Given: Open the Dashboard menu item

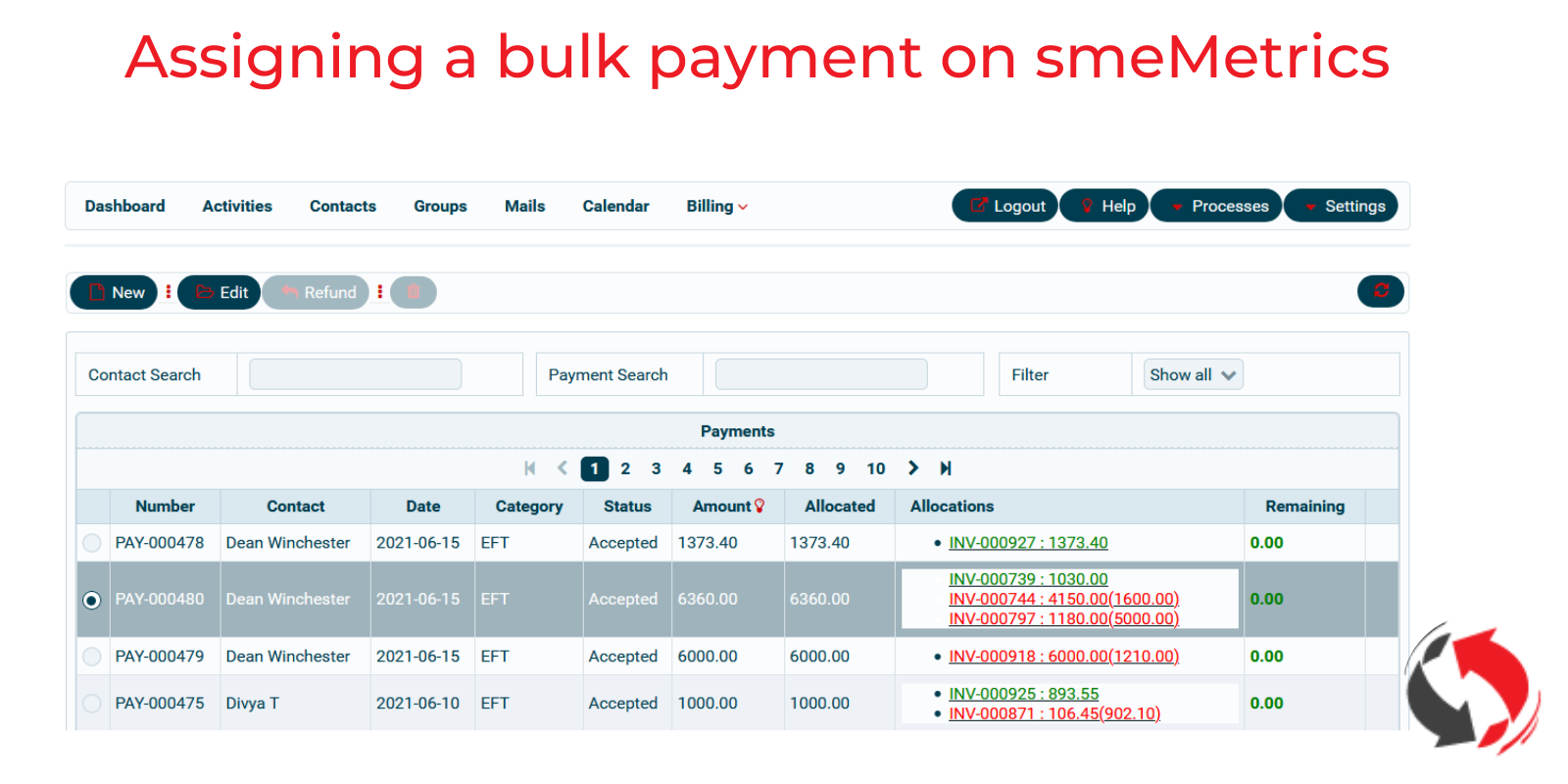Looking at the screenshot, I should pyautogui.click(x=124, y=206).
